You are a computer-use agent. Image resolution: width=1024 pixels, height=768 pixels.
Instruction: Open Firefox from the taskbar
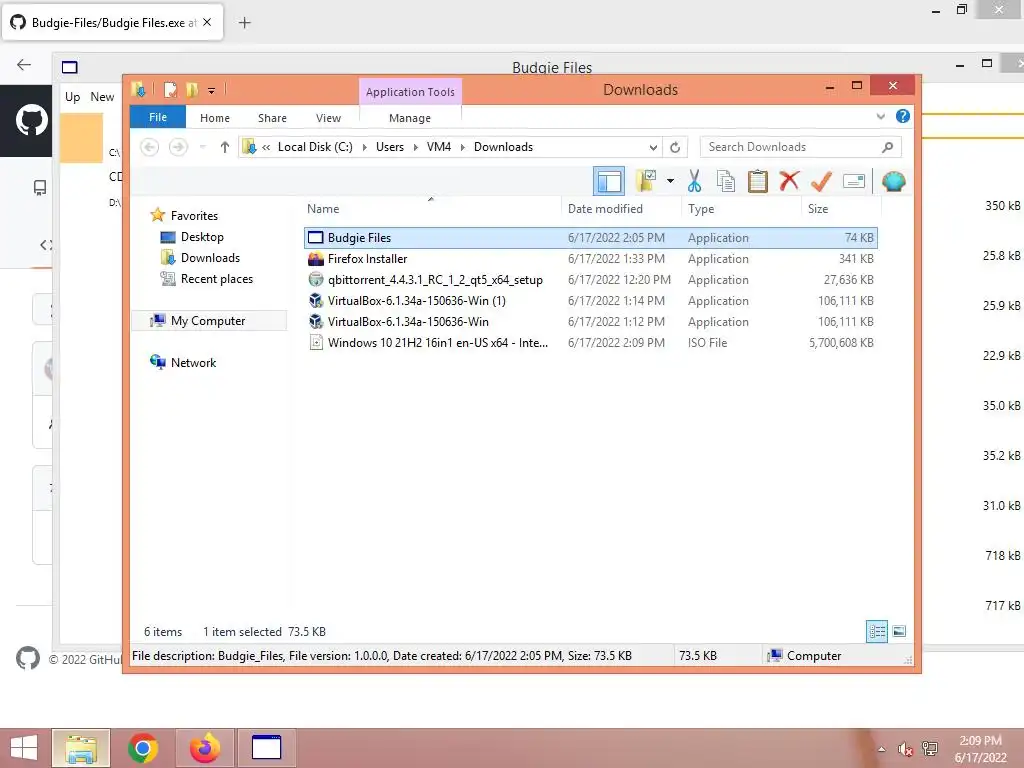click(204, 748)
